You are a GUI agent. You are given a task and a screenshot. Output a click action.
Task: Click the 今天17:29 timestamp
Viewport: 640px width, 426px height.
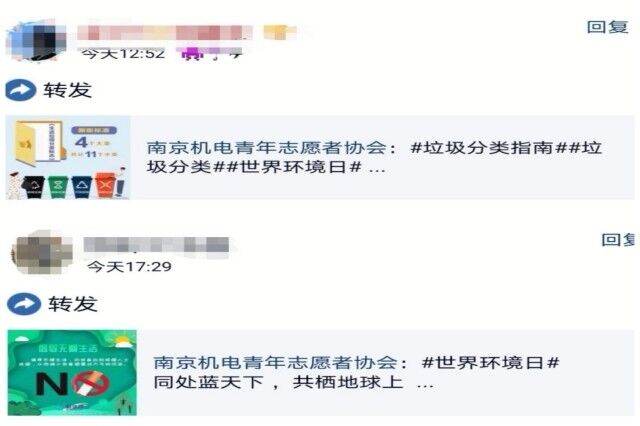[129, 267]
